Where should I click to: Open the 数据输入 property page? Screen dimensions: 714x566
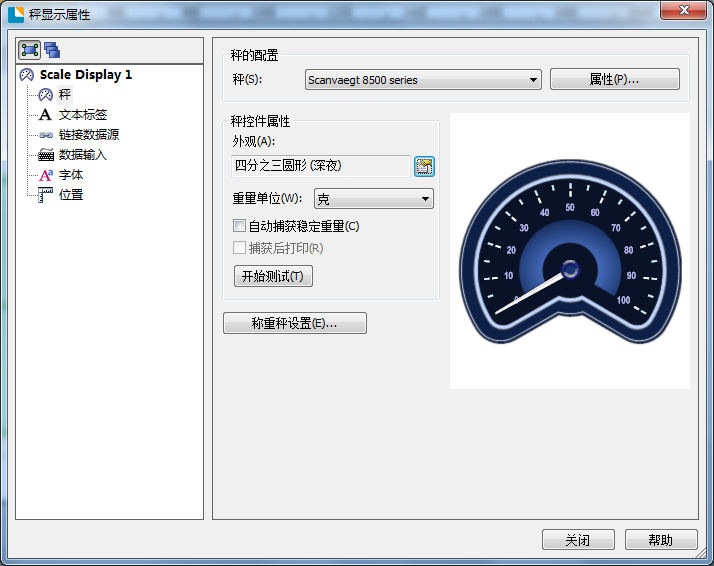pos(82,155)
